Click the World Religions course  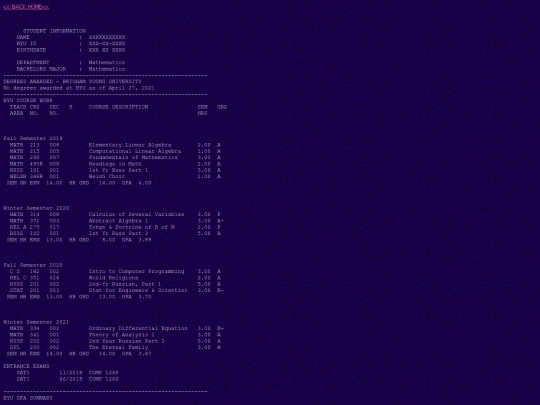click(115, 278)
